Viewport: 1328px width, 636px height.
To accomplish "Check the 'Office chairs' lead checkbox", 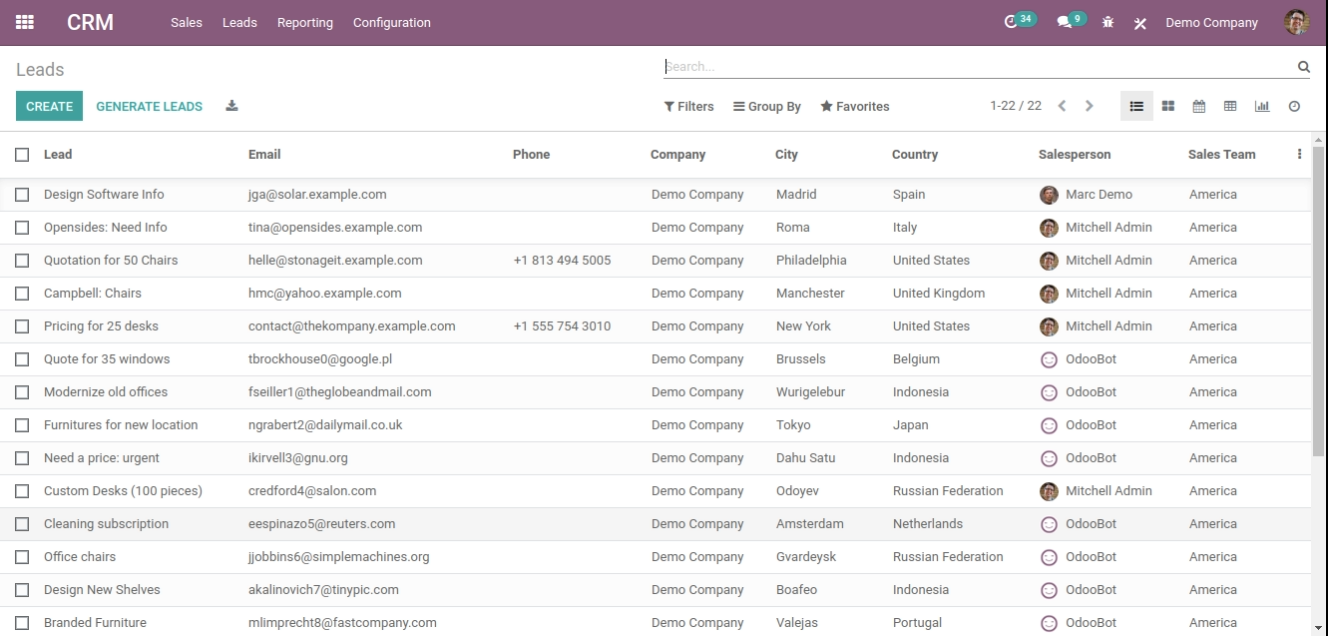I will pyautogui.click(x=22, y=556).
